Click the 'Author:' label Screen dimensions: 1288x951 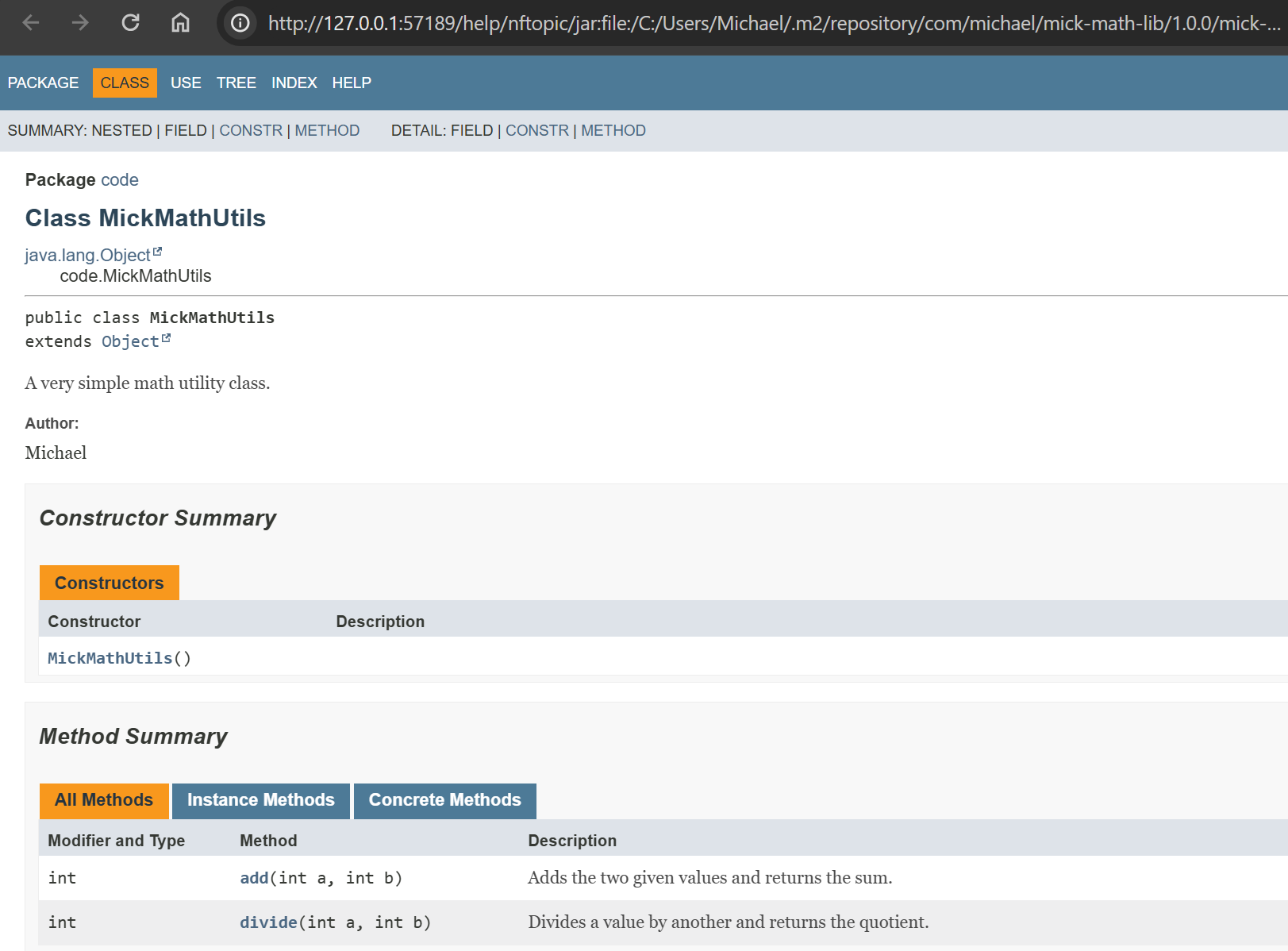[52, 423]
